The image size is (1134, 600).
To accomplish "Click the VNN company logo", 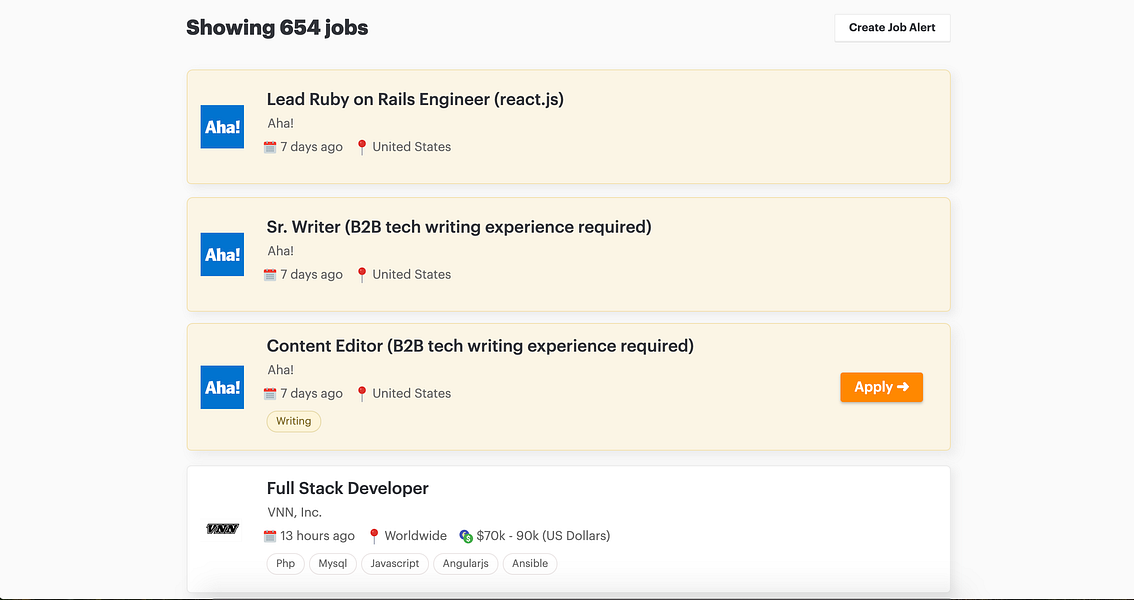I will coord(222,529).
